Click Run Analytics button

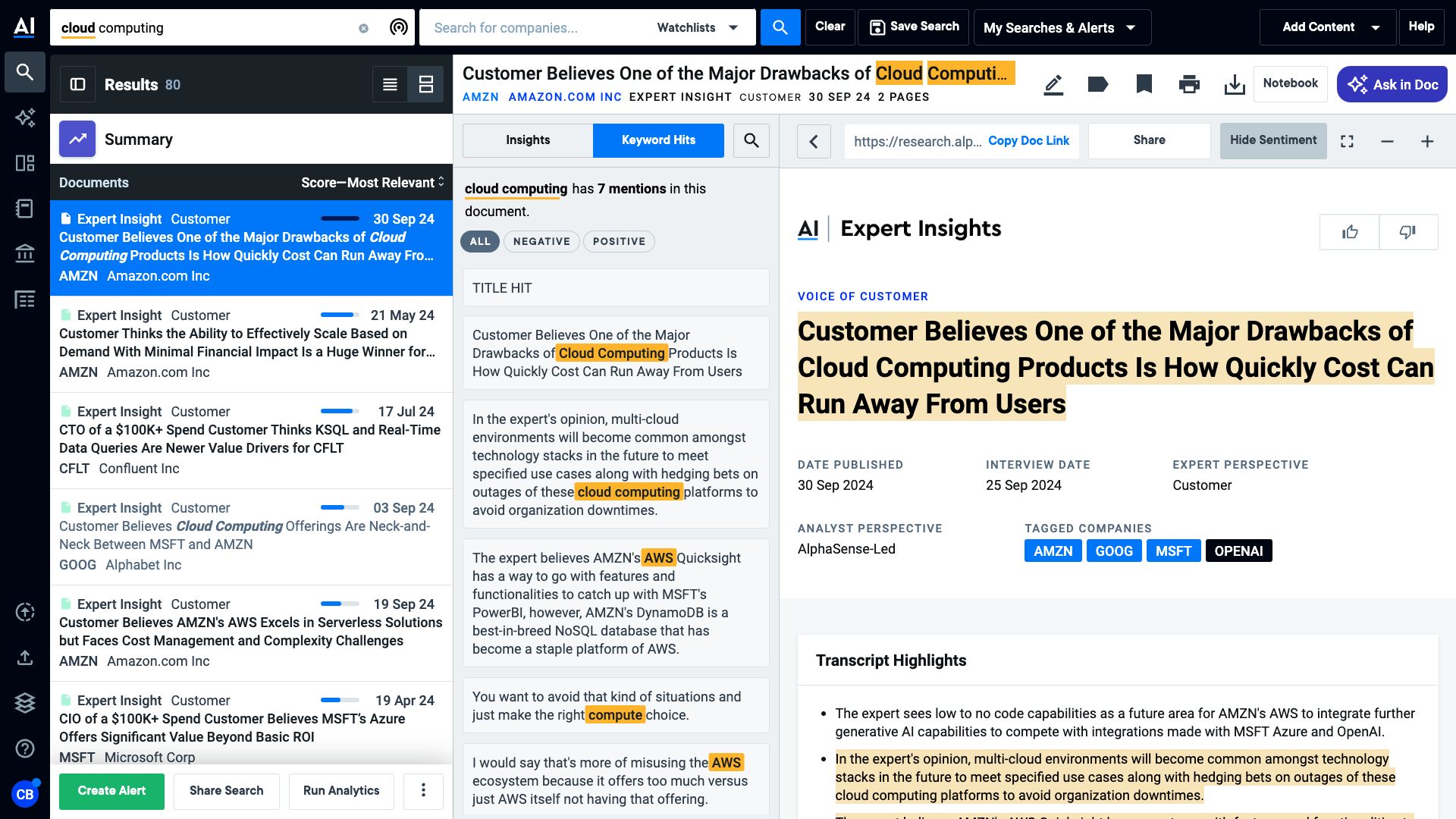pos(341,791)
